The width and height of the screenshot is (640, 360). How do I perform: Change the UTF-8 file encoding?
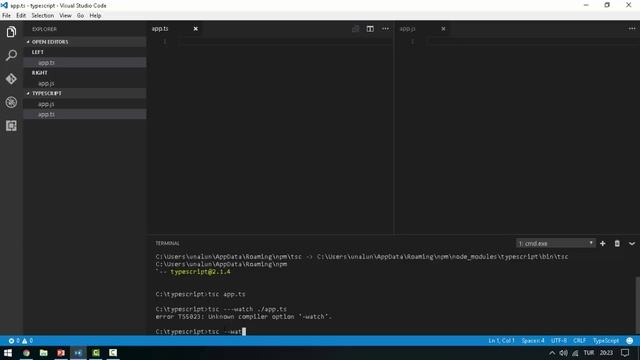[x=559, y=340]
